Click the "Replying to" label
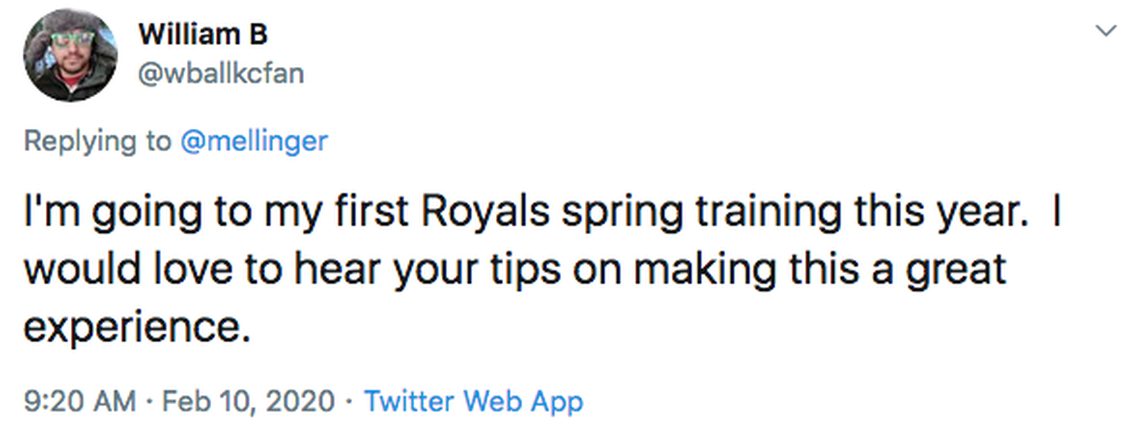The image size is (1140, 446). click(98, 142)
